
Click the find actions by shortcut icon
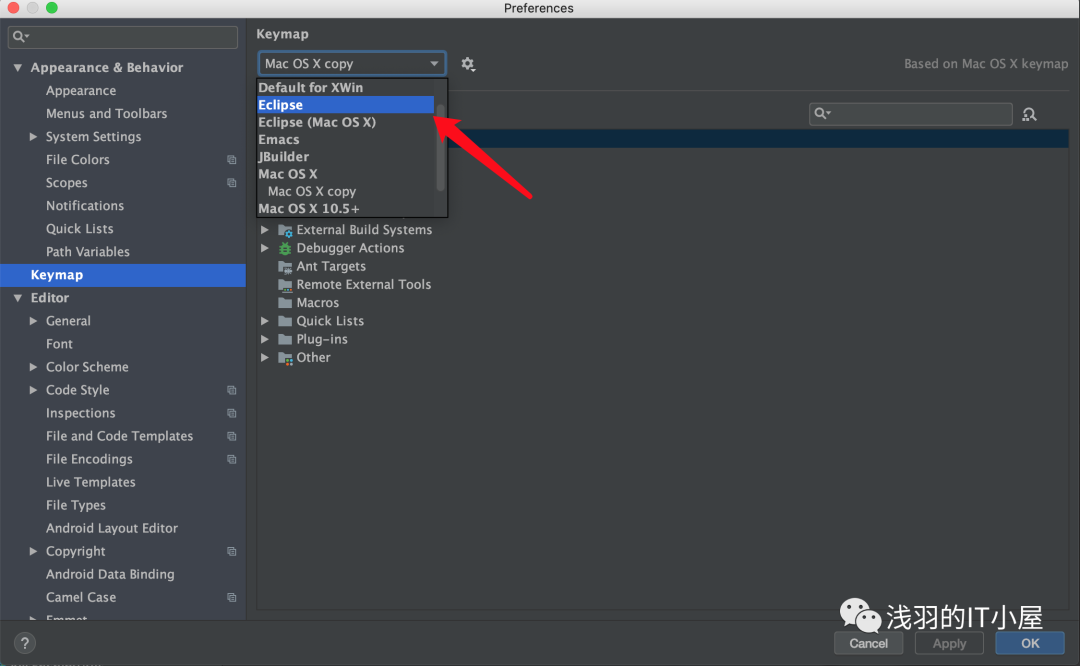[x=1029, y=114]
